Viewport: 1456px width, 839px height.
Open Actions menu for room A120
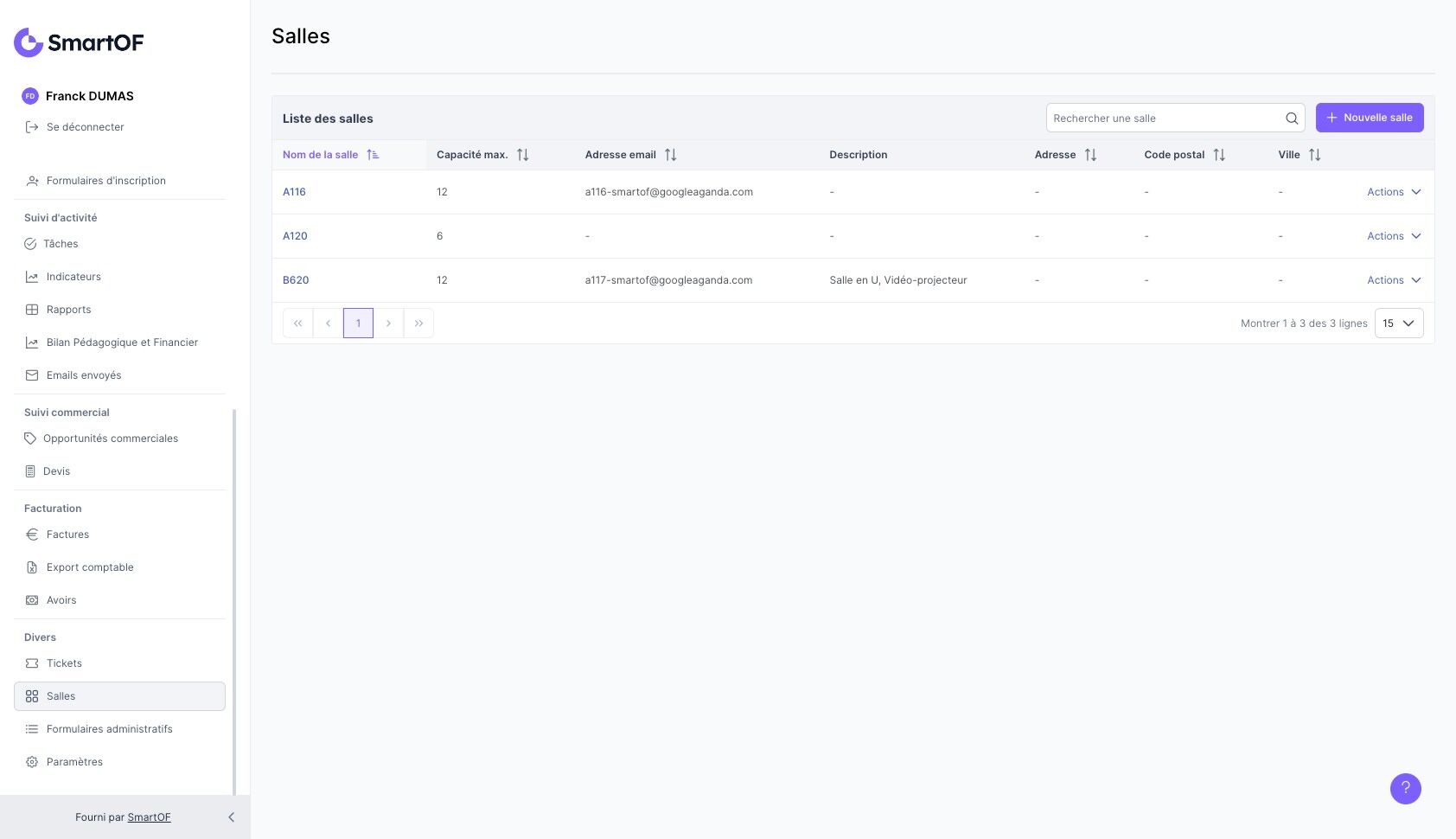[1394, 236]
